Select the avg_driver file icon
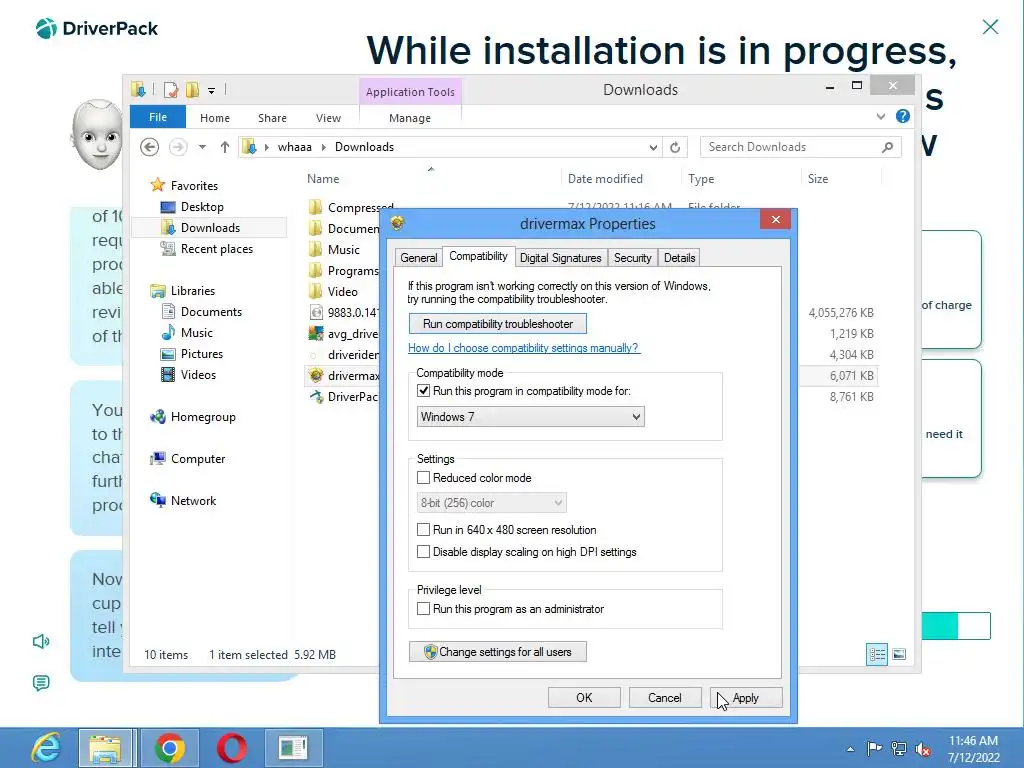 tap(315, 333)
